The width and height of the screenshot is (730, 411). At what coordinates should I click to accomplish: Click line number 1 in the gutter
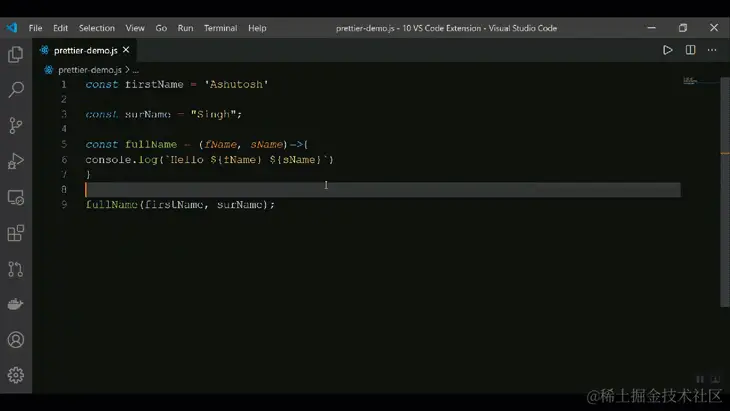(x=64, y=85)
